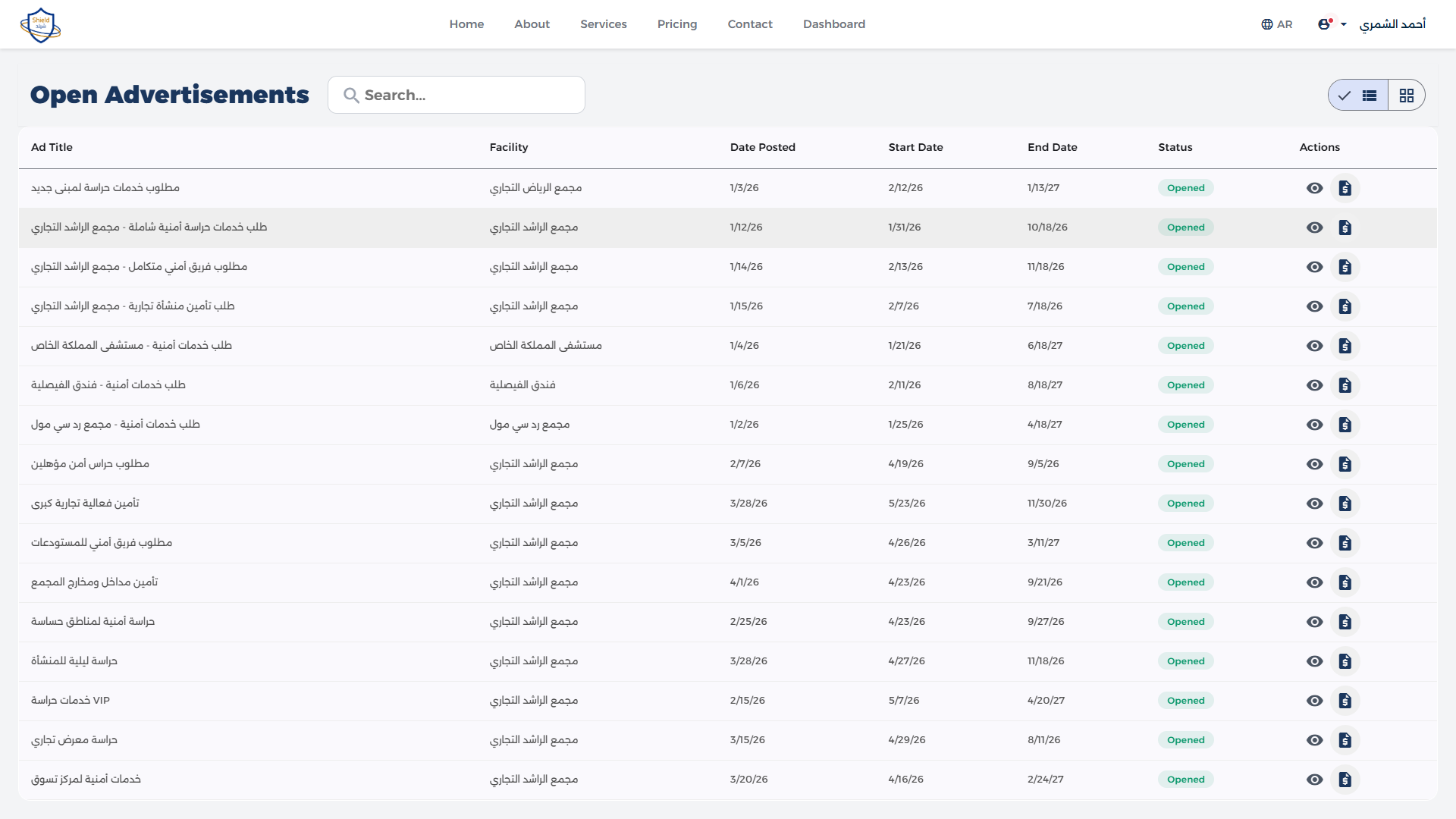
Task: Switch to the Services page
Action: pos(604,24)
